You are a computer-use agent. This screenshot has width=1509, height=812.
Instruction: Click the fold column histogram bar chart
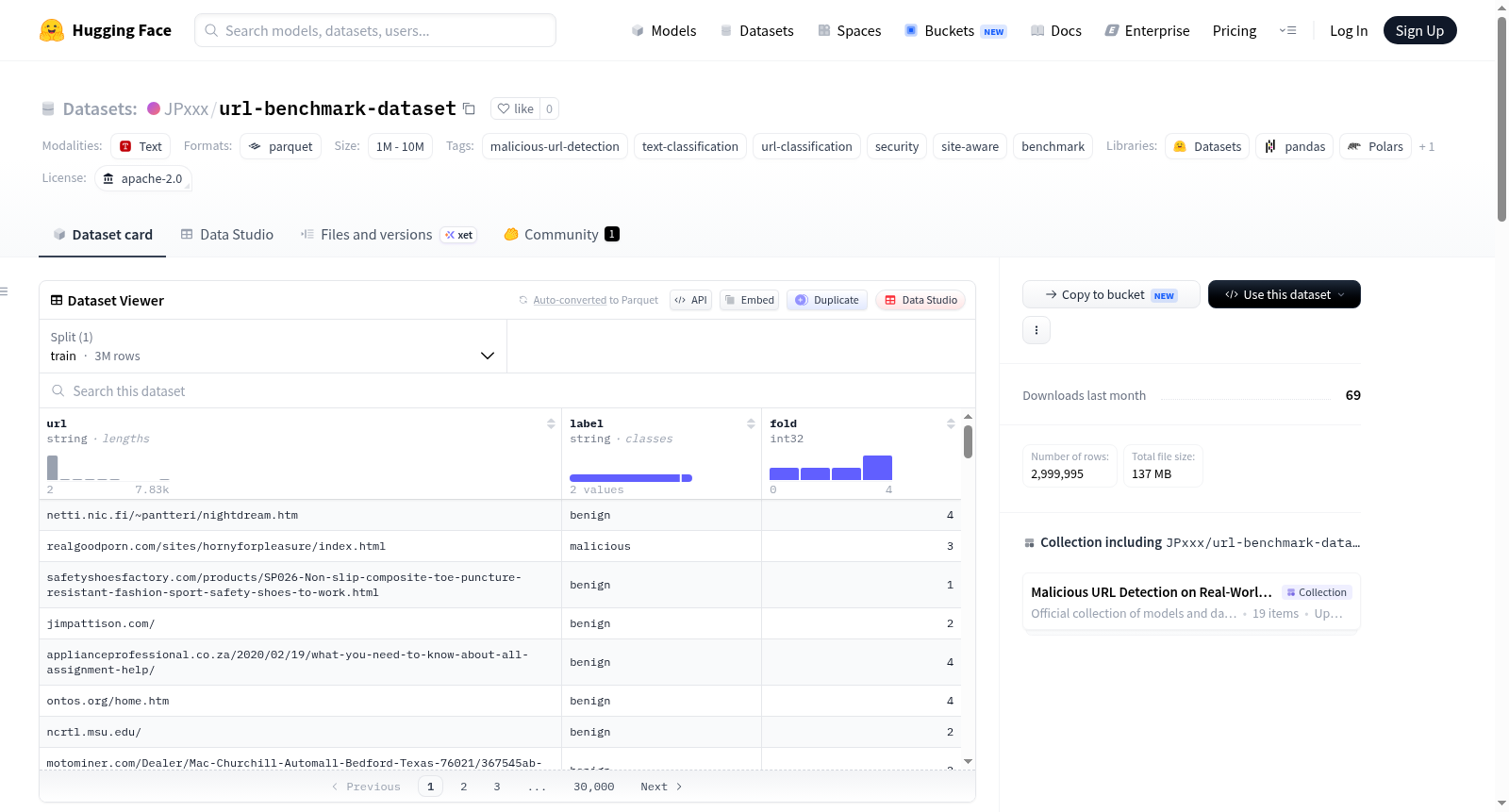(x=831, y=468)
